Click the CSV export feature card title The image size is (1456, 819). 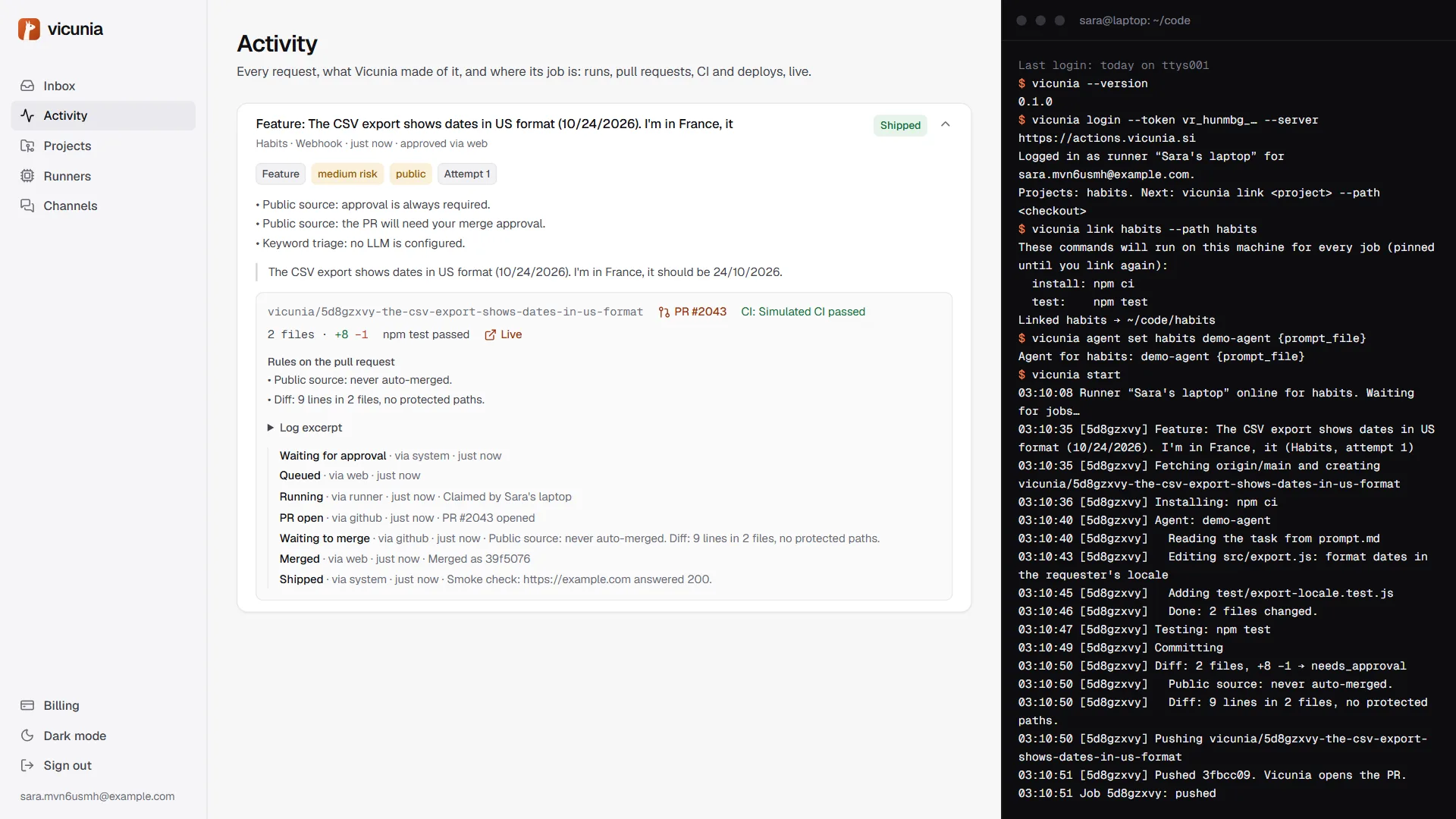494,124
